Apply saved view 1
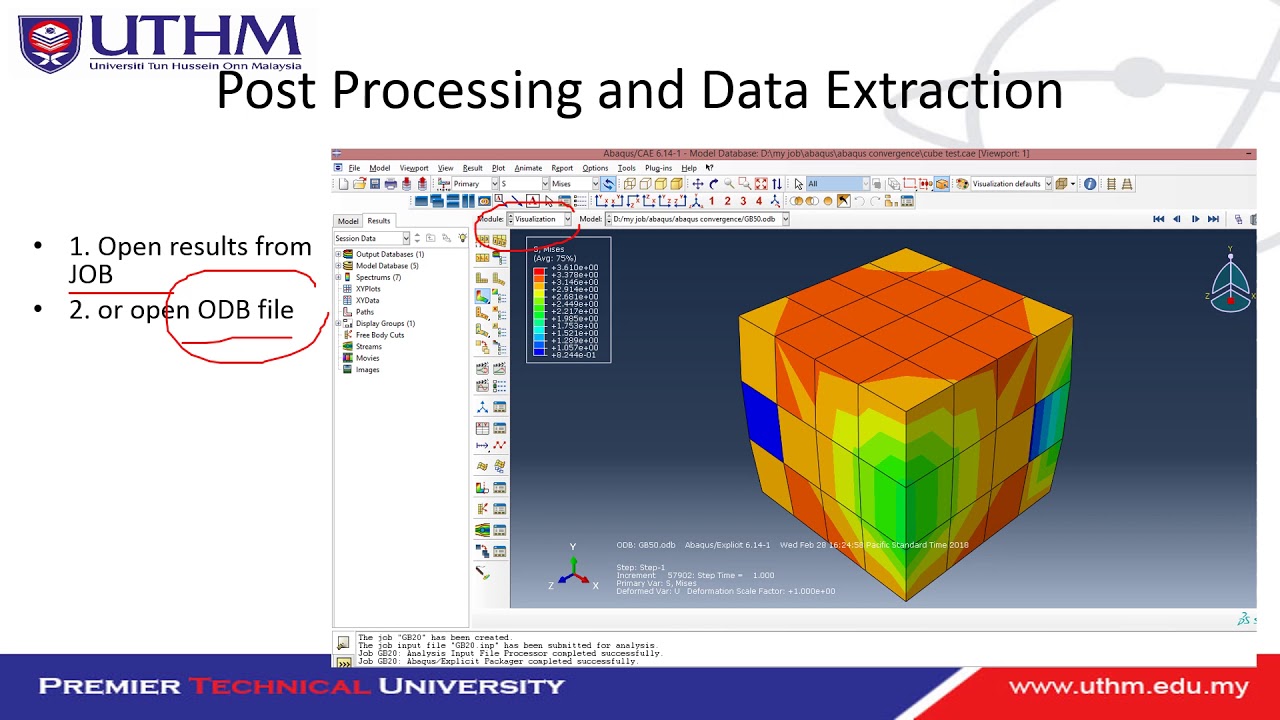This screenshot has width=1280, height=720. (x=711, y=201)
